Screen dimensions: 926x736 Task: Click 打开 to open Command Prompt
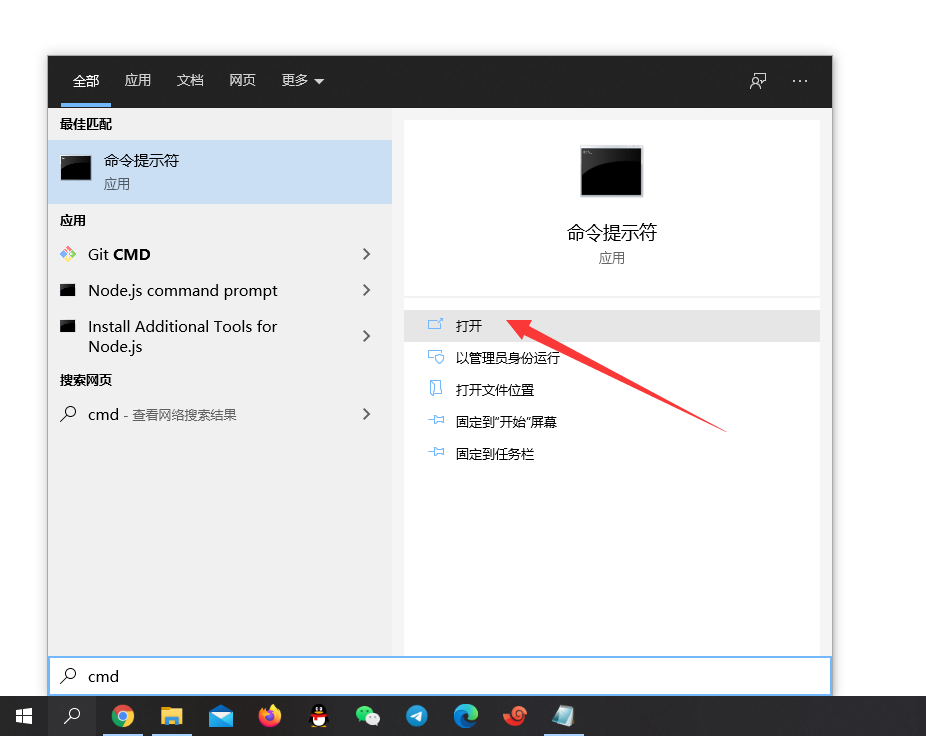click(469, 326)
